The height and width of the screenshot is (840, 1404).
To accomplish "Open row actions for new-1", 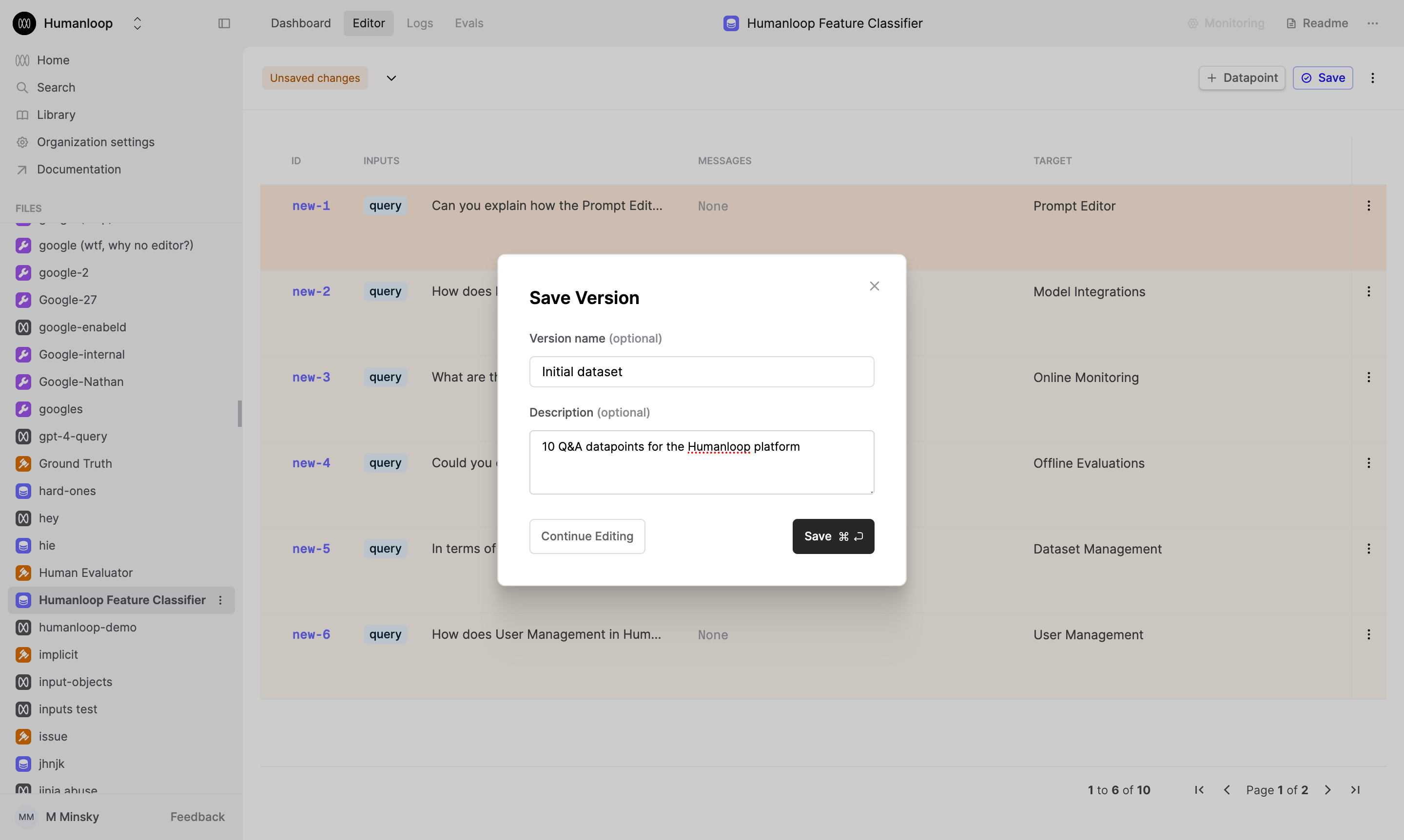I will (1369, 206).
